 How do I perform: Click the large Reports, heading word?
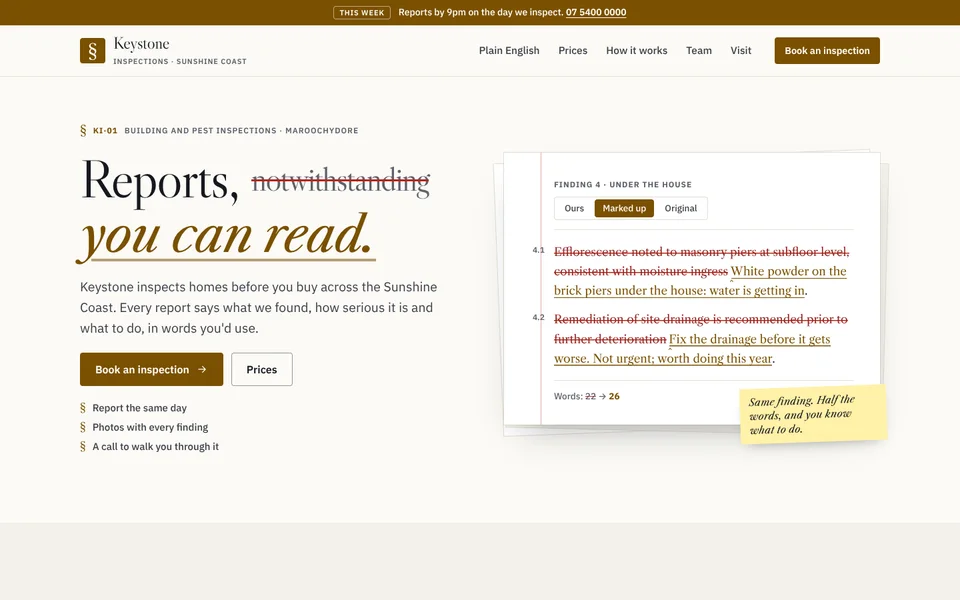tap(160, 182)
